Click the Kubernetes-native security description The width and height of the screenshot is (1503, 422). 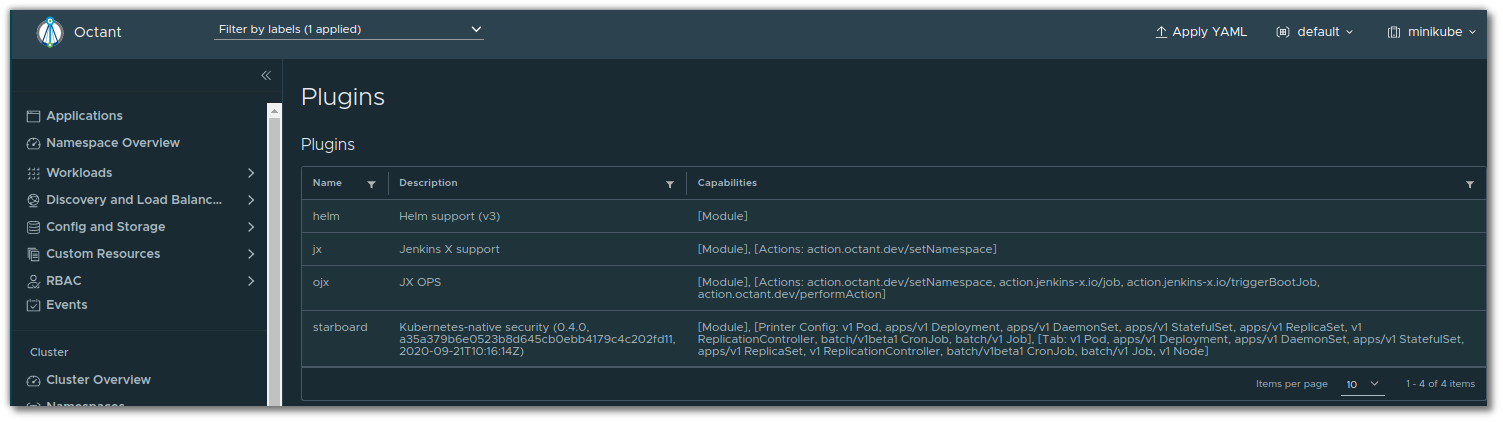(537, 339)
